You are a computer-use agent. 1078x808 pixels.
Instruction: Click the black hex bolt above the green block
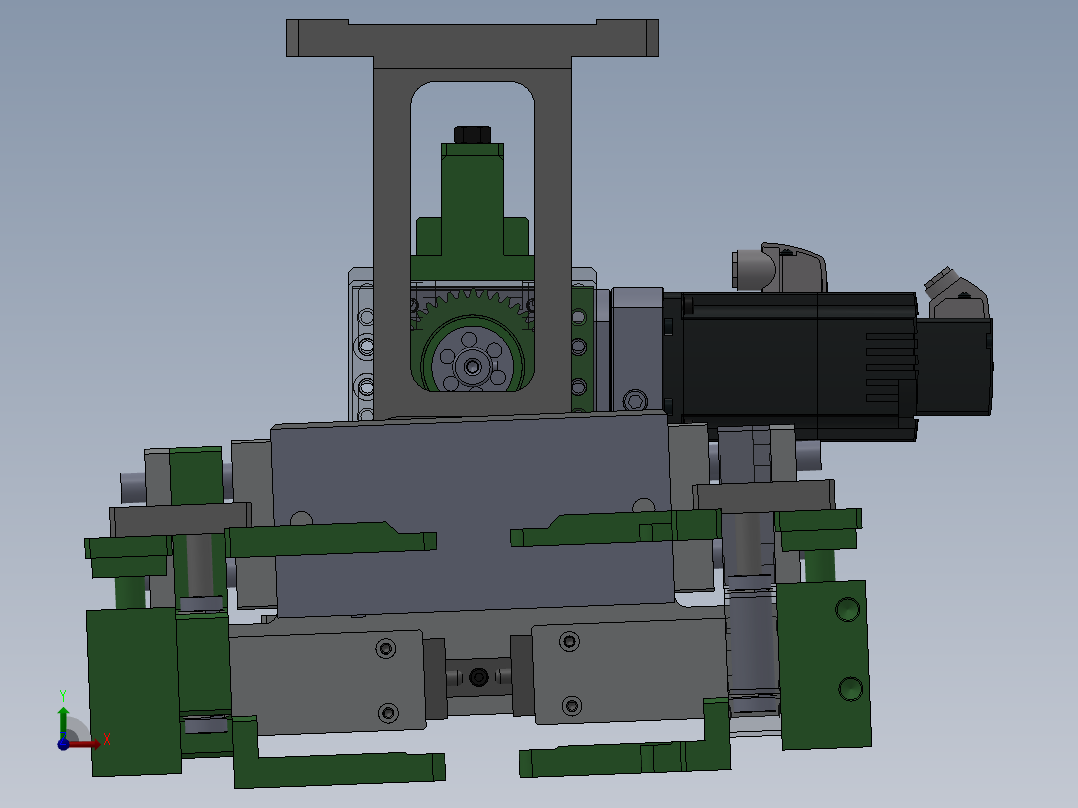[x=473, y=134]
